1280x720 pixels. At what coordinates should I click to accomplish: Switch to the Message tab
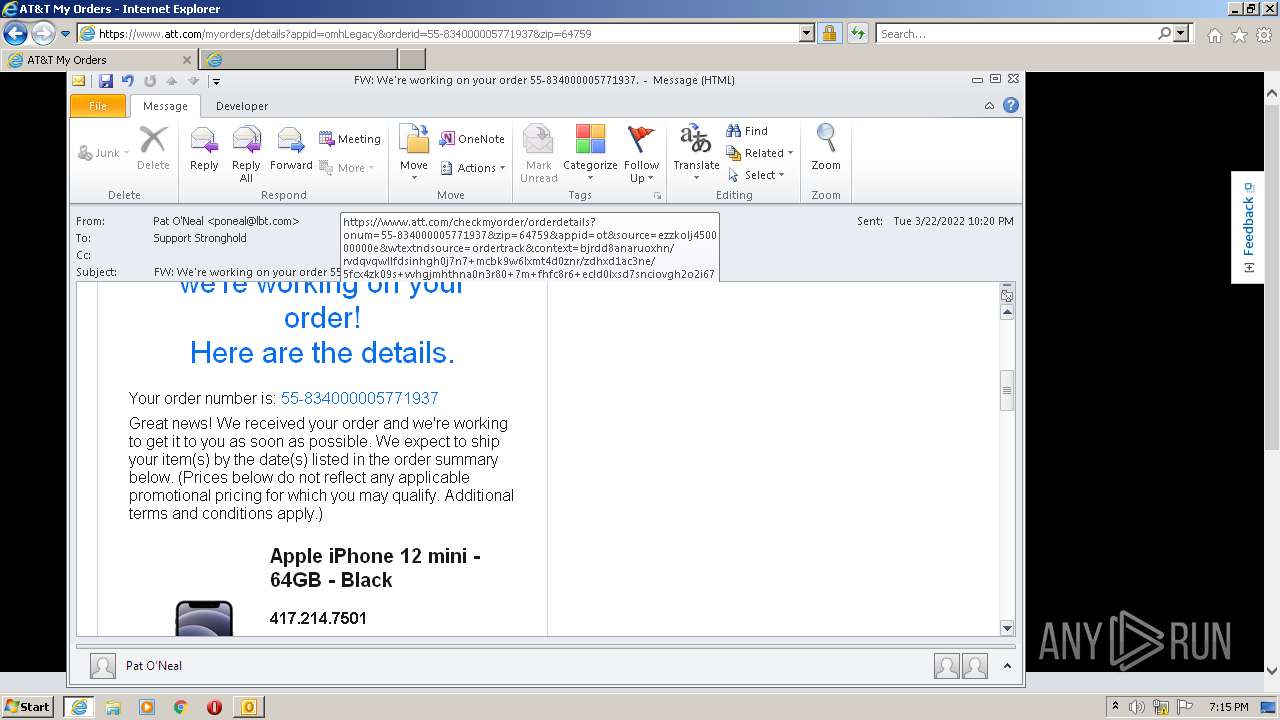coord(165,106)
